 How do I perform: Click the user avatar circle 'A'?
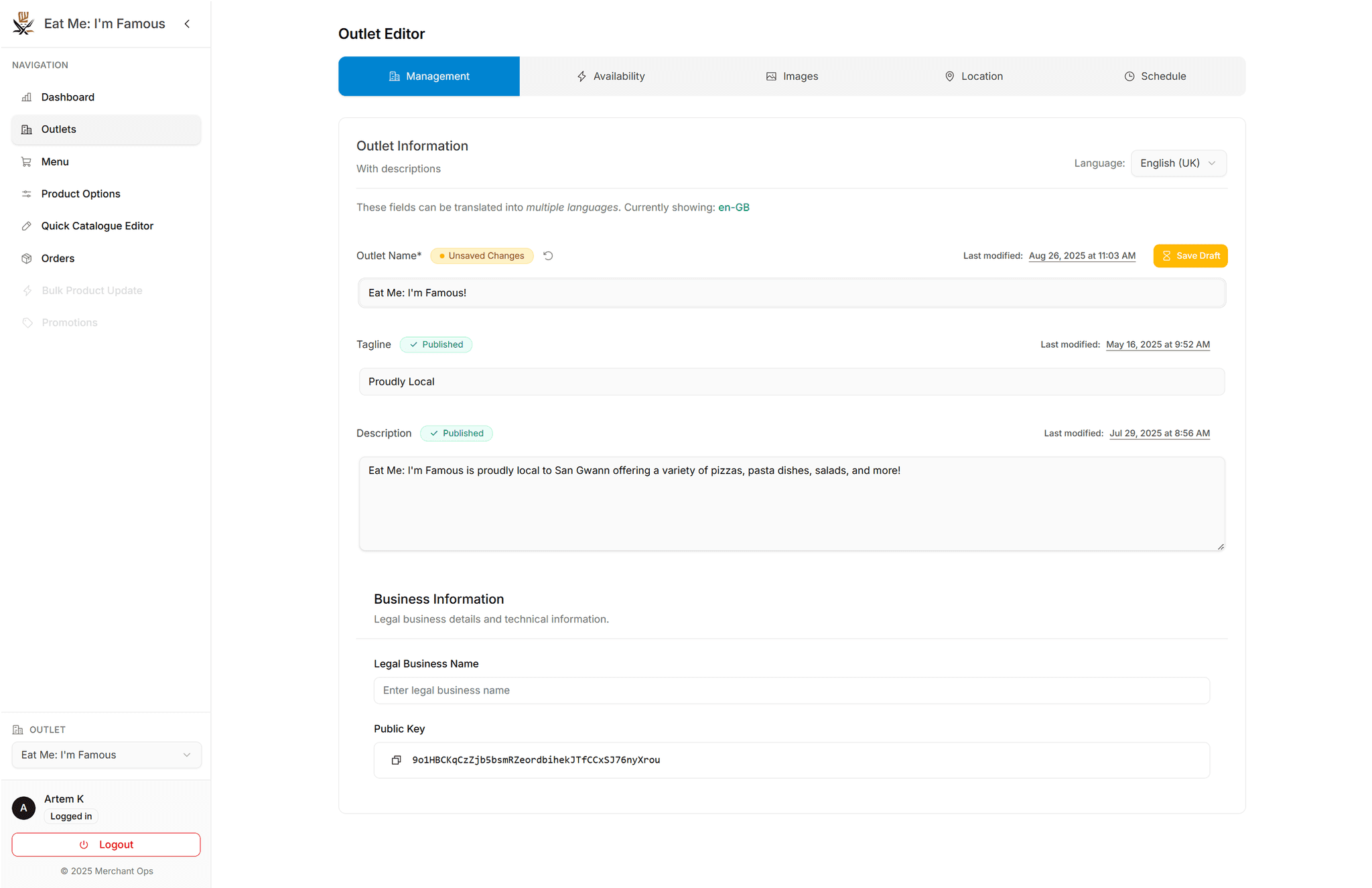click(23, 808)
